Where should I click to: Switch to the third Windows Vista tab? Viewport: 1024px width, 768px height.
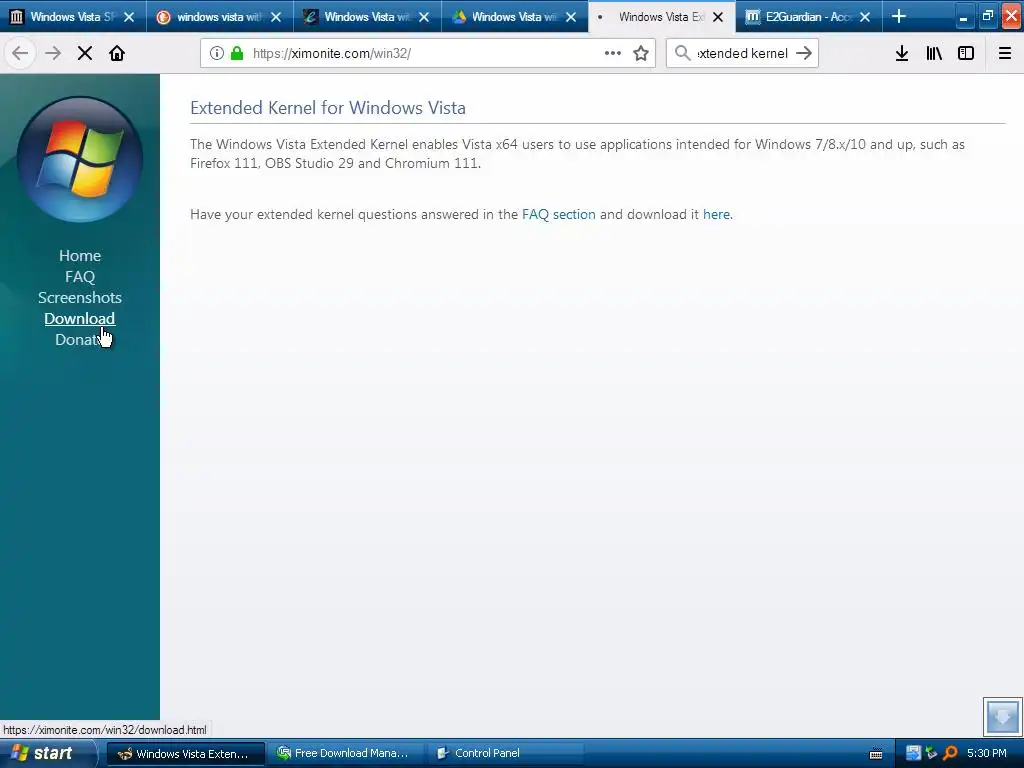tap(366, 17)
